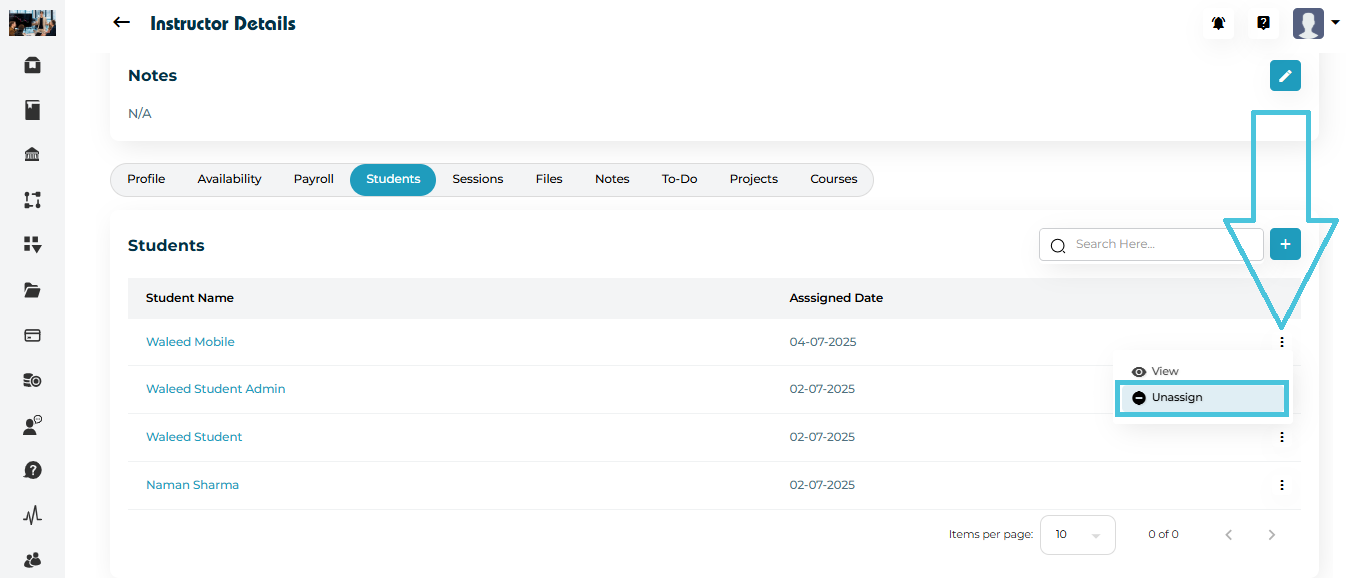Choose View in the context menu
The width and height of the screenshot is (1359, 578).
point(1164,371)
